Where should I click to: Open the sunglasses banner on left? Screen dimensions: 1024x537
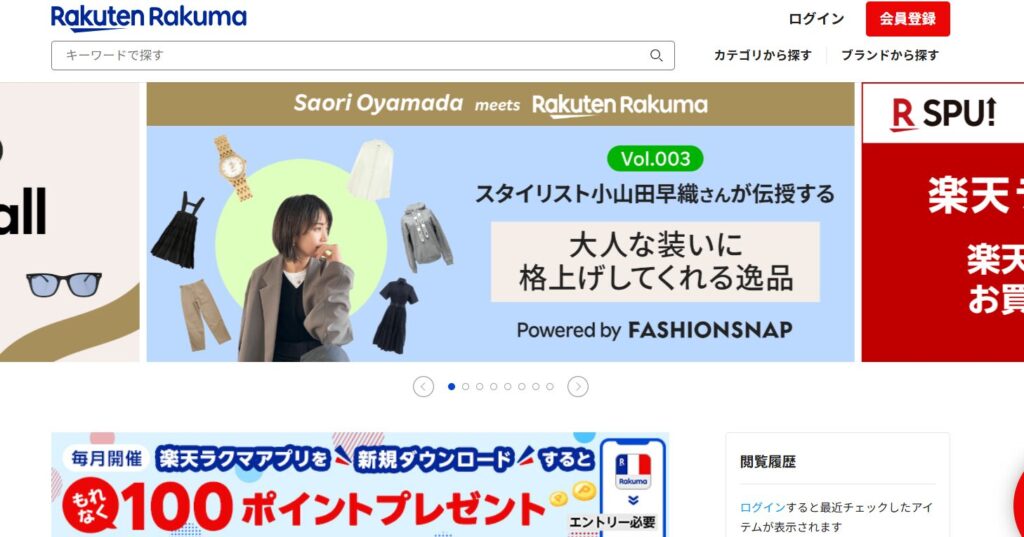(70, 222)
